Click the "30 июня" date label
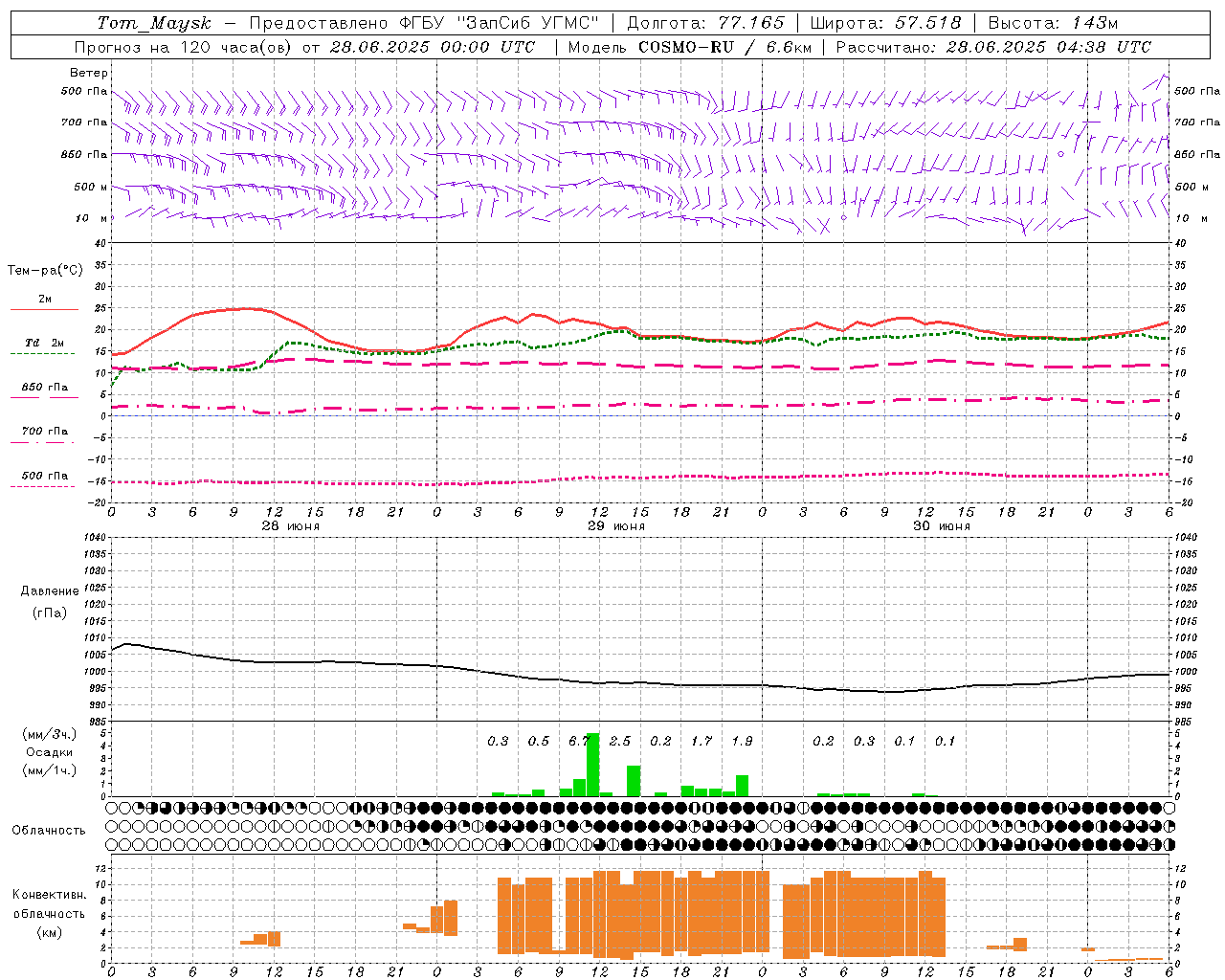Screen dimensions: 1225x980 pos(941,525)
